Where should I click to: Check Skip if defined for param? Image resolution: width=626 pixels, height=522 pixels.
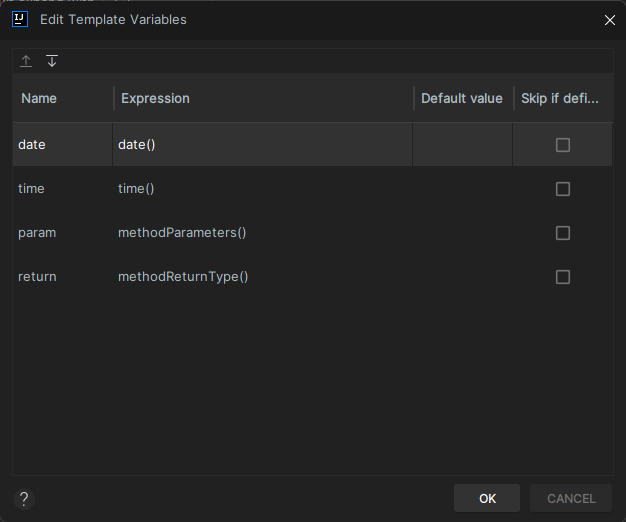click(x=563, y=233)
